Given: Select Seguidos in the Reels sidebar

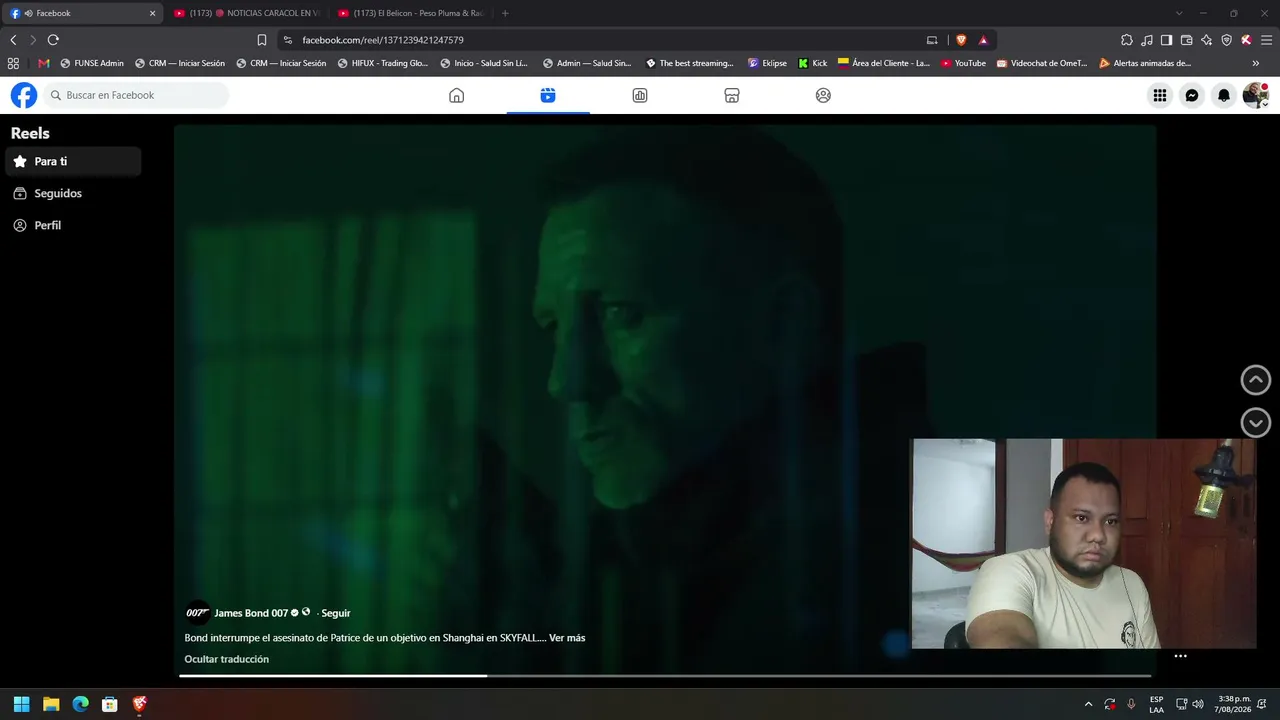Looking at the screenshot, I should pyautogui.click(x=73, y=193).
